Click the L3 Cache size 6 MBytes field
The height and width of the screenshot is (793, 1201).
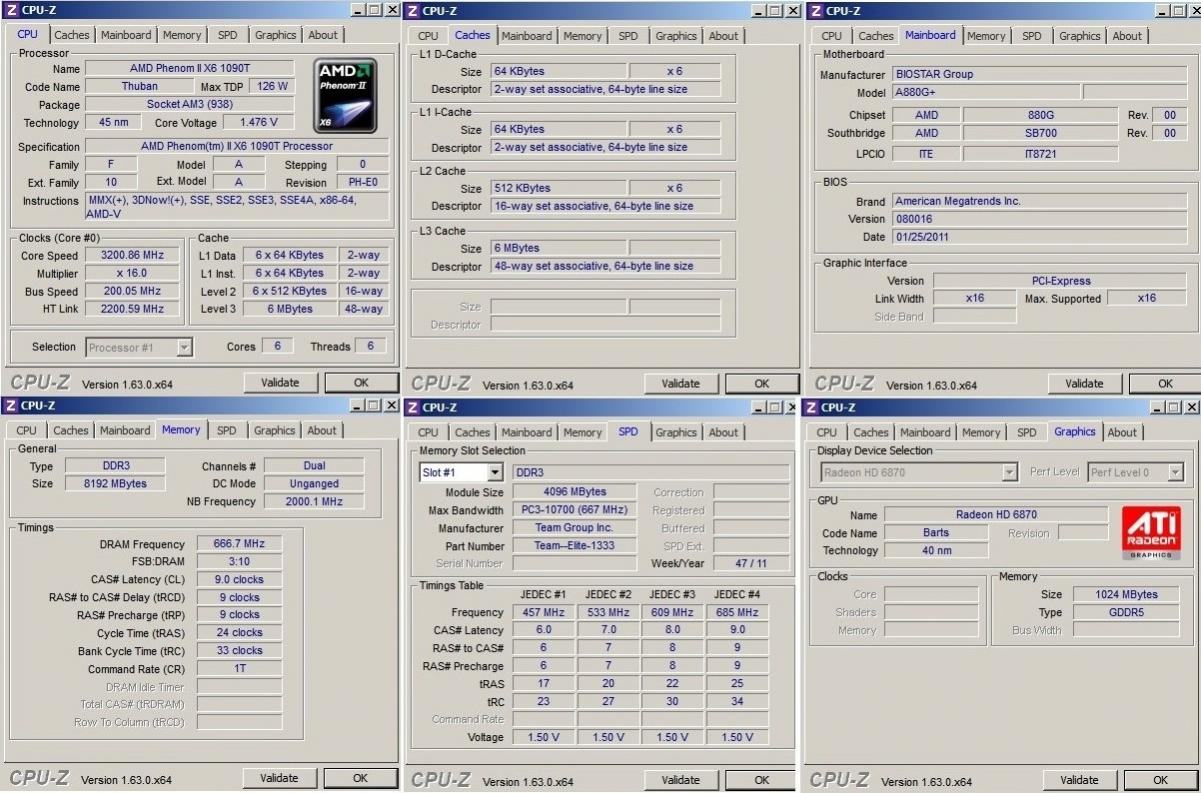tap(559, 248)
